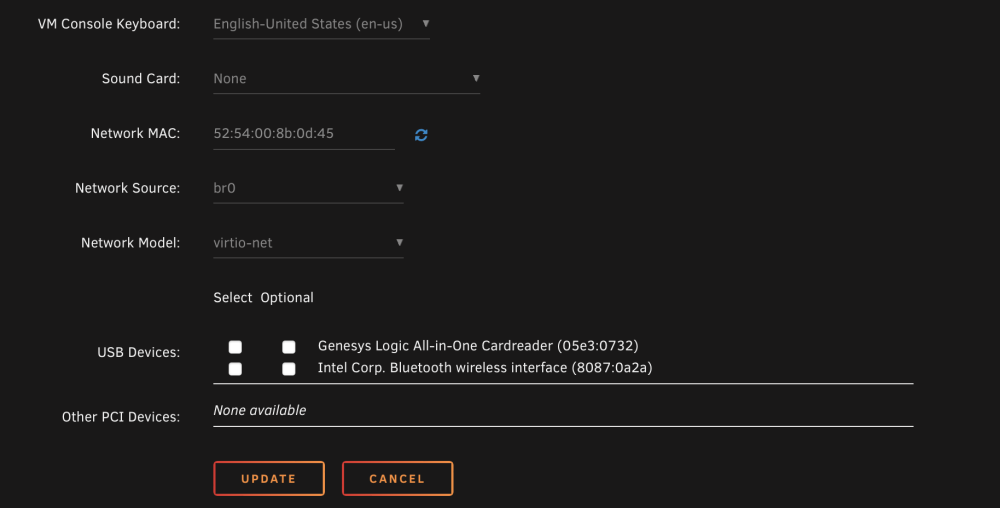Regenerate the Network MAC address

(421, 134)
